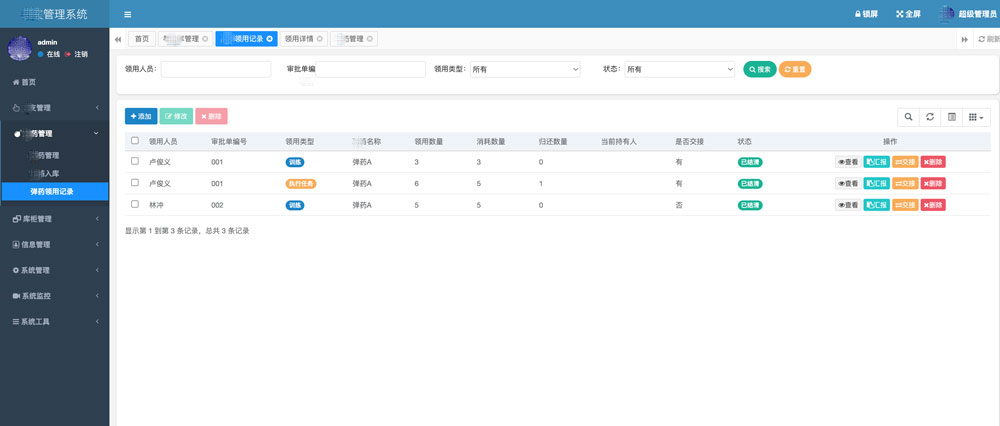Click 汇报 in the 林冲 row
The height and width of the screenshot is (426, 1000).
(x=876, y=205)
